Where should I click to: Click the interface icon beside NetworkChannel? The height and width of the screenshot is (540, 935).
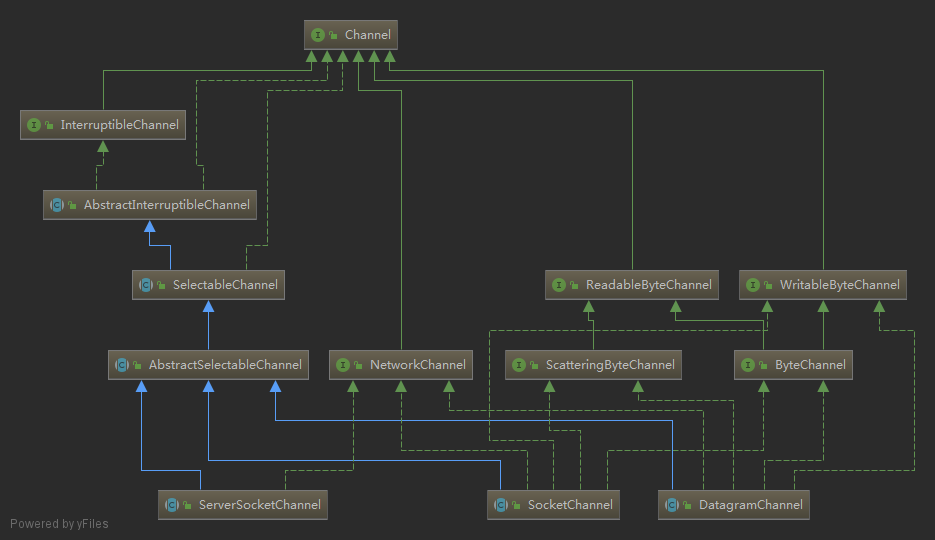point(343,365)
